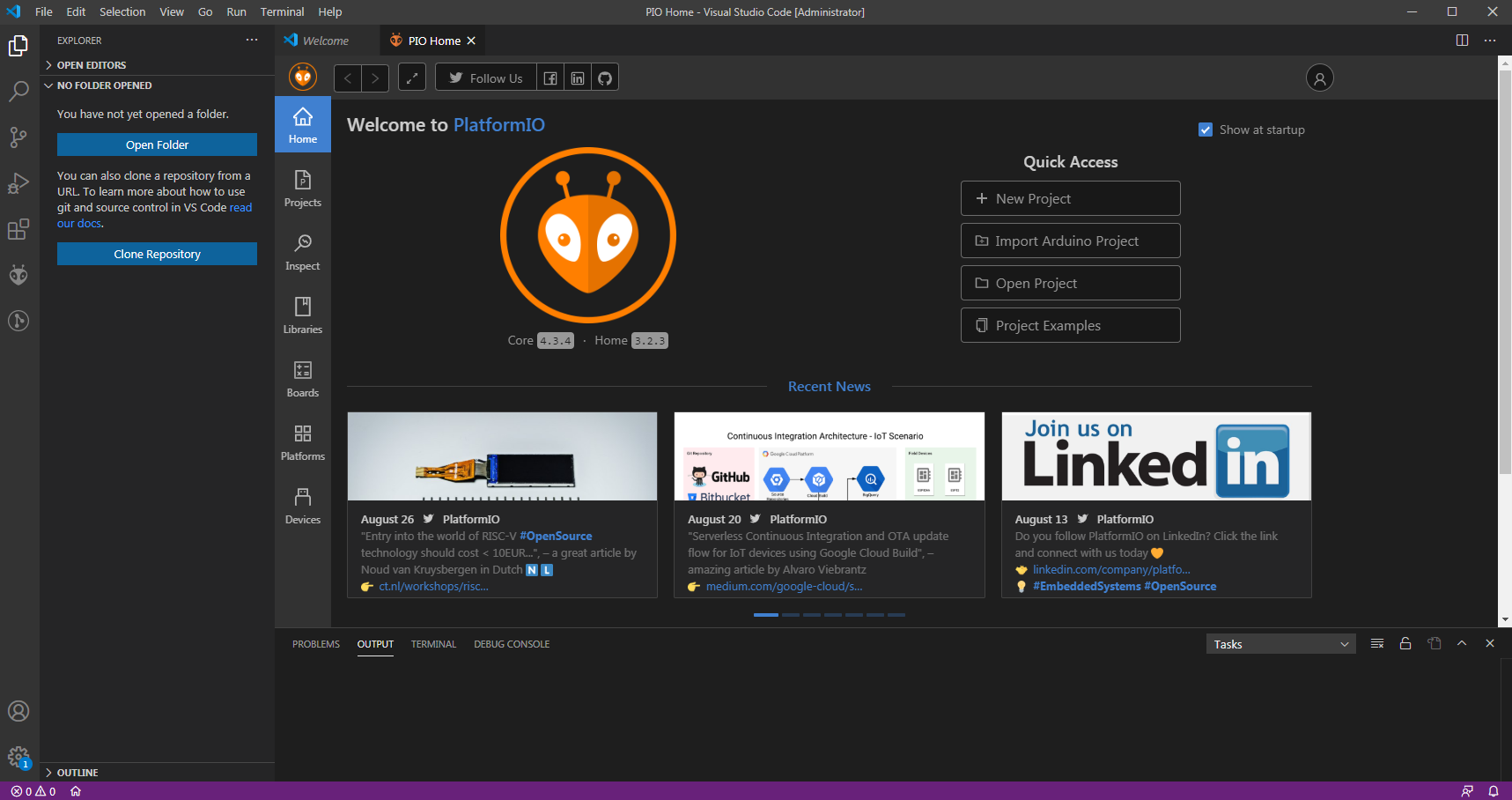
Task: Open PlatformIO Facebook page icon
Action: (x=550, y=78)
